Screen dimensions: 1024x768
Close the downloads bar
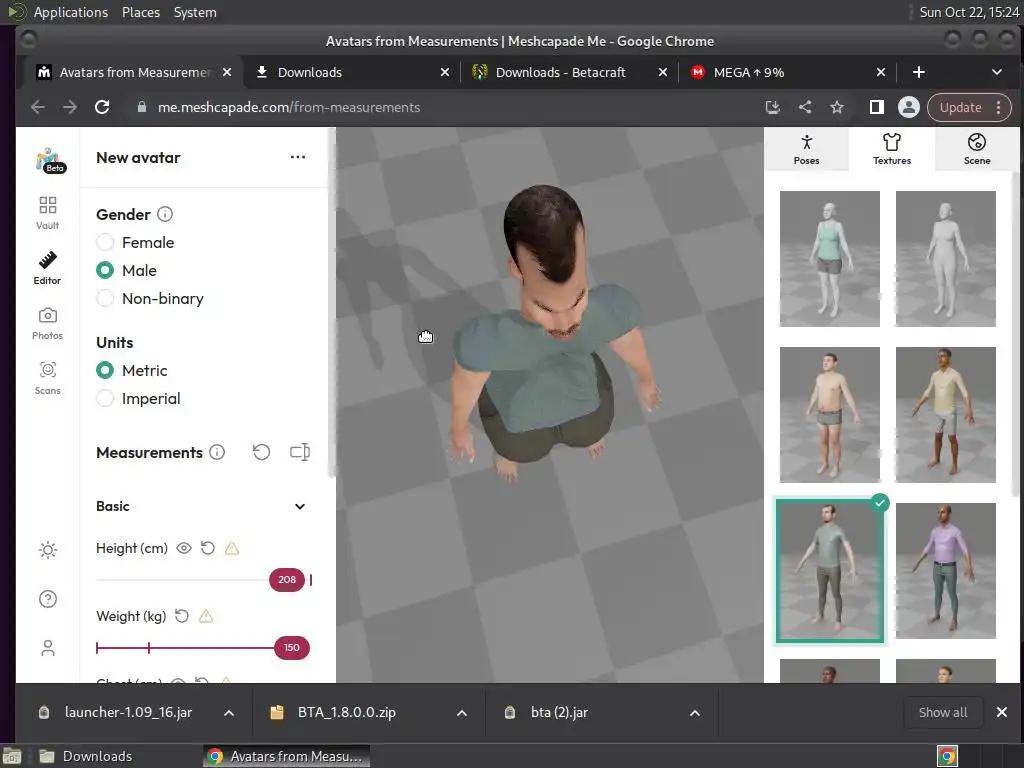click(x=1002, y=712)
